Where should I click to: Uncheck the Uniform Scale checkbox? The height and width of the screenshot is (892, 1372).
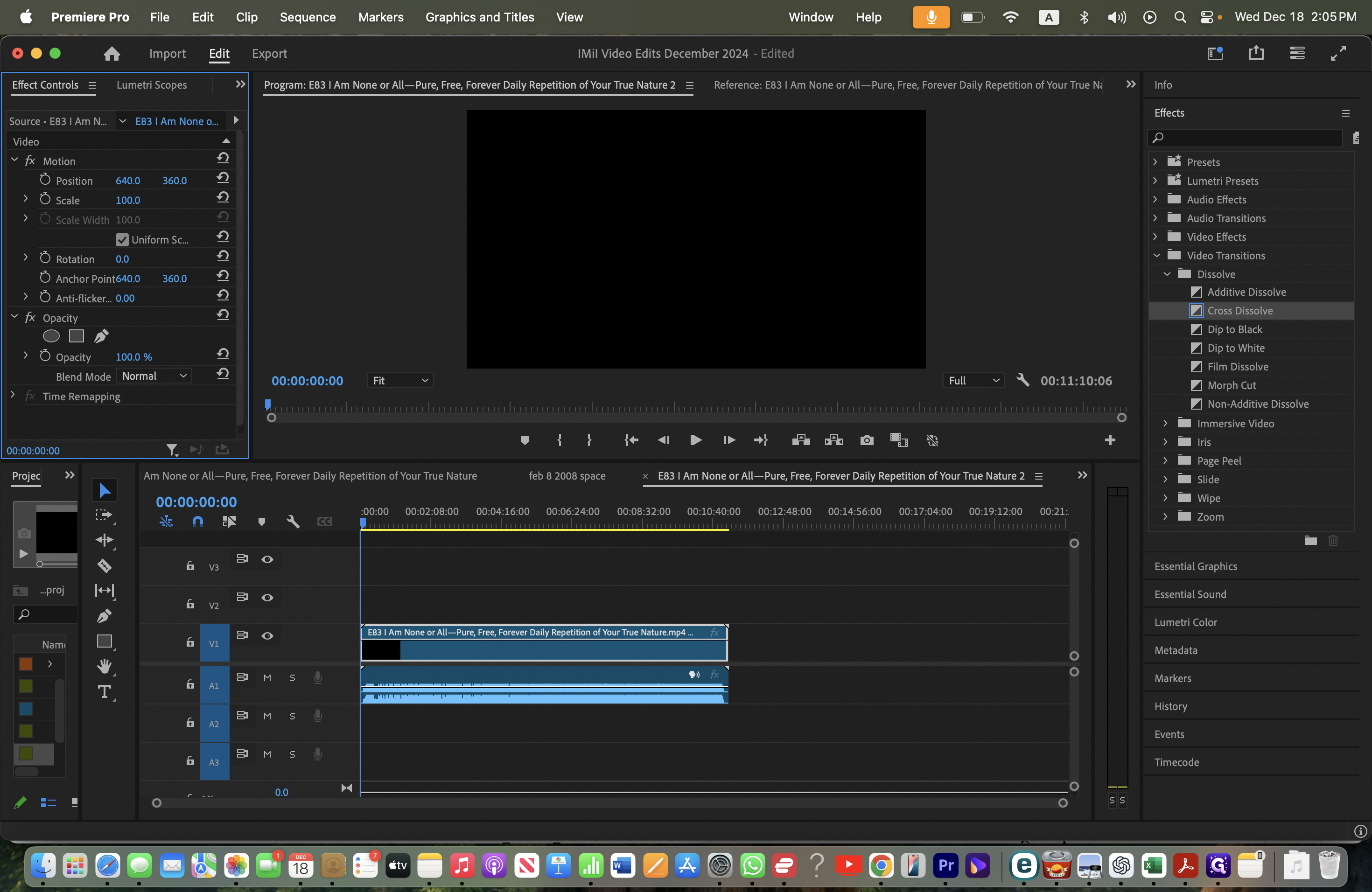tap(122, 239)
